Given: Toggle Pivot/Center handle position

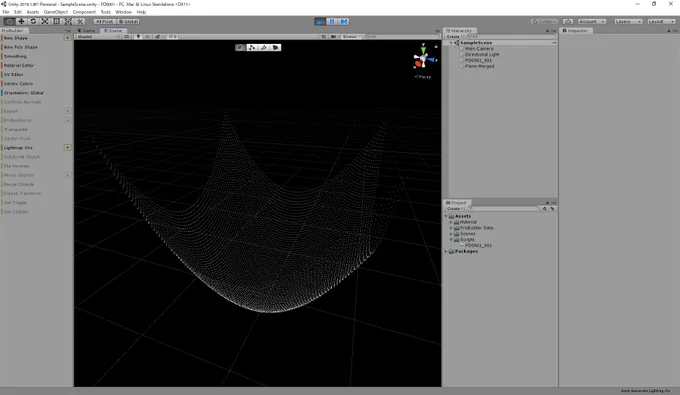Looking at the screenshot, I should pos(105,21).
